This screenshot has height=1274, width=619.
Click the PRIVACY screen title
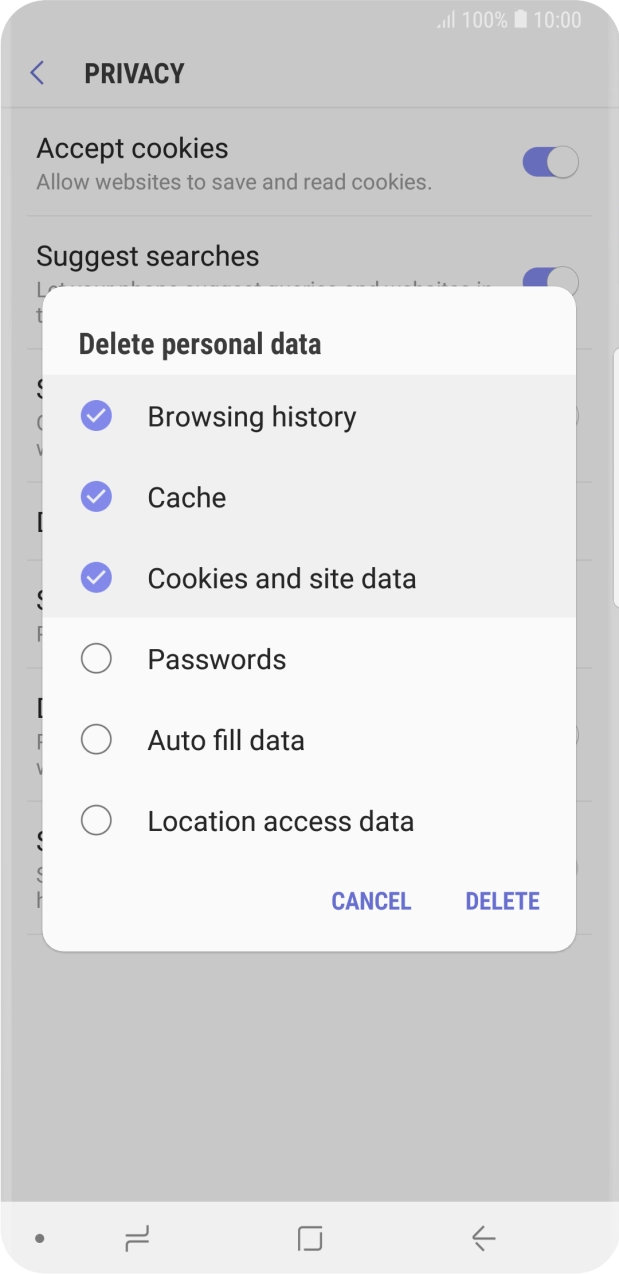pyautogui.click(x=134, y=73)
